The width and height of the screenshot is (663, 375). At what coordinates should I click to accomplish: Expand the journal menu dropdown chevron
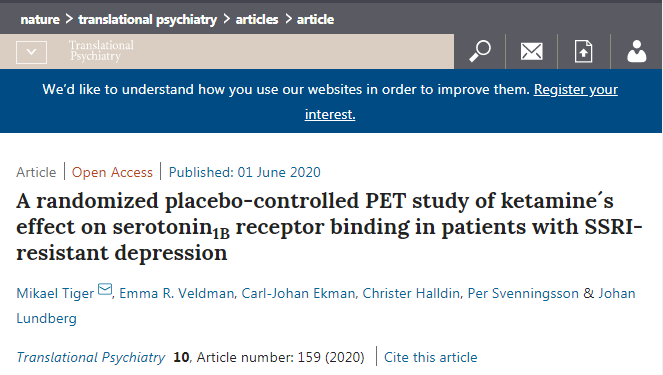pyautogui.click(x=31, y=52)
